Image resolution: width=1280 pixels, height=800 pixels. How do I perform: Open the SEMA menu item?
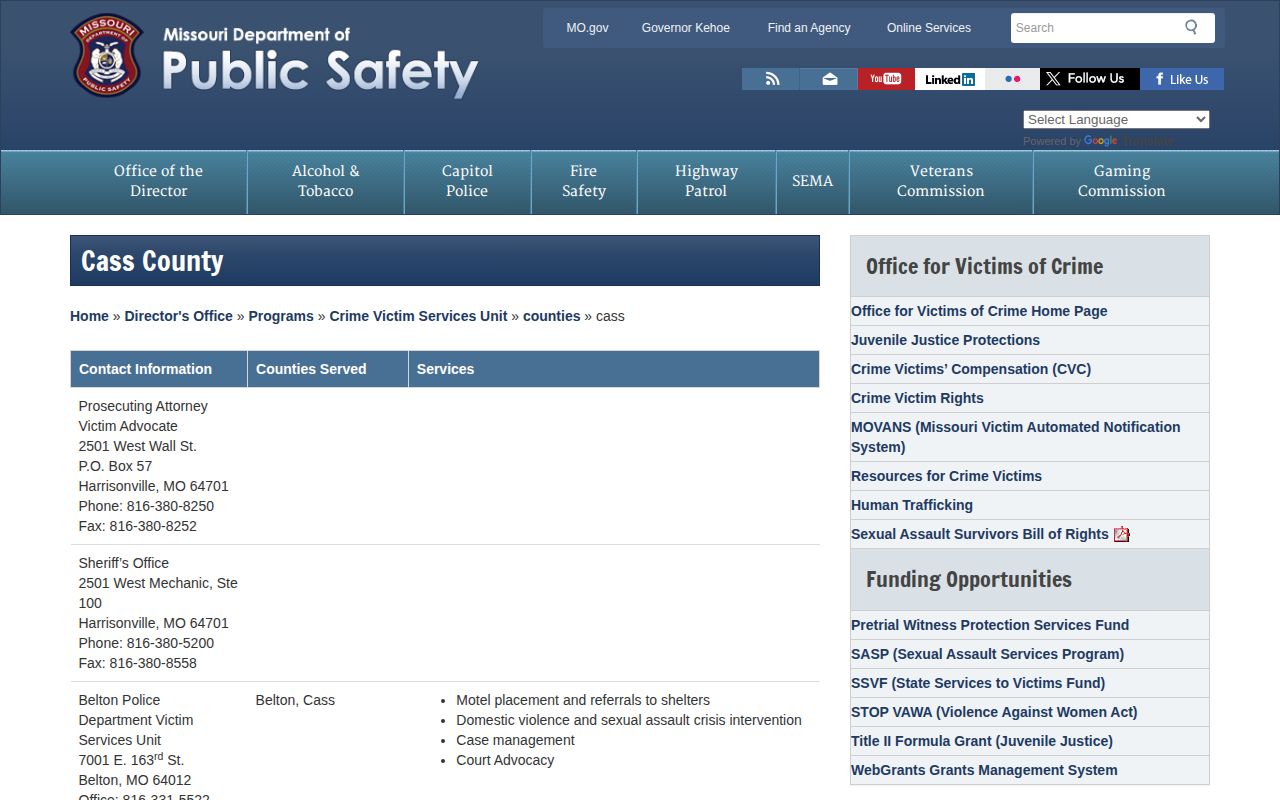(812, 181)
